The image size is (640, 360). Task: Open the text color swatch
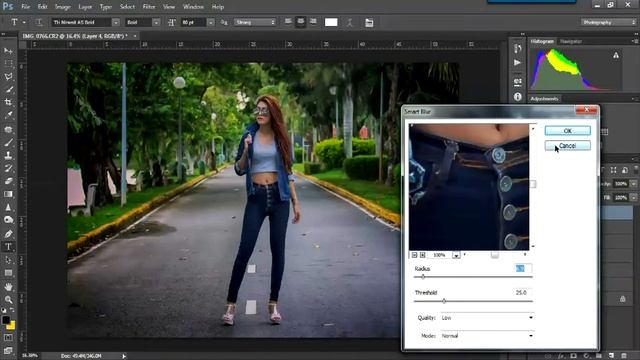[331, 22]
